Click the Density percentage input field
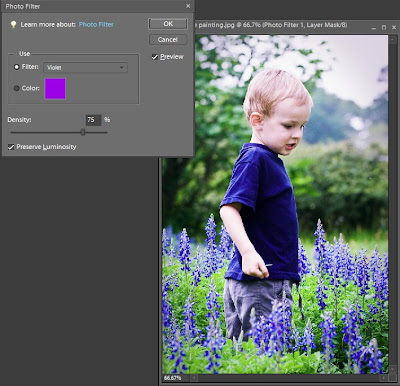This screenshot has width=400, height=386. point(93,120)
